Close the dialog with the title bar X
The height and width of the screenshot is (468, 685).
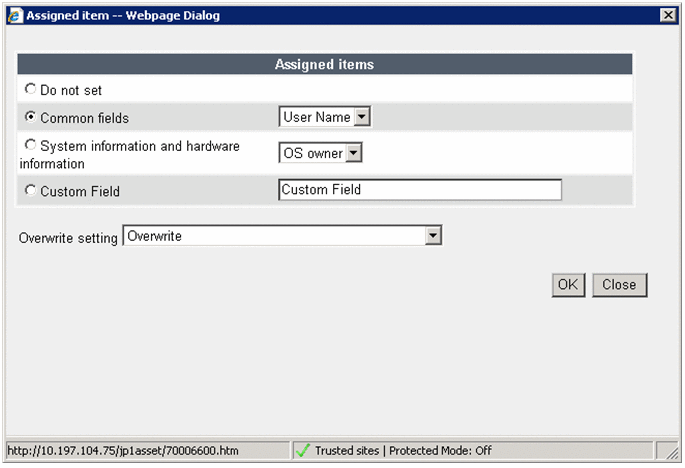(x=667, y=15)
